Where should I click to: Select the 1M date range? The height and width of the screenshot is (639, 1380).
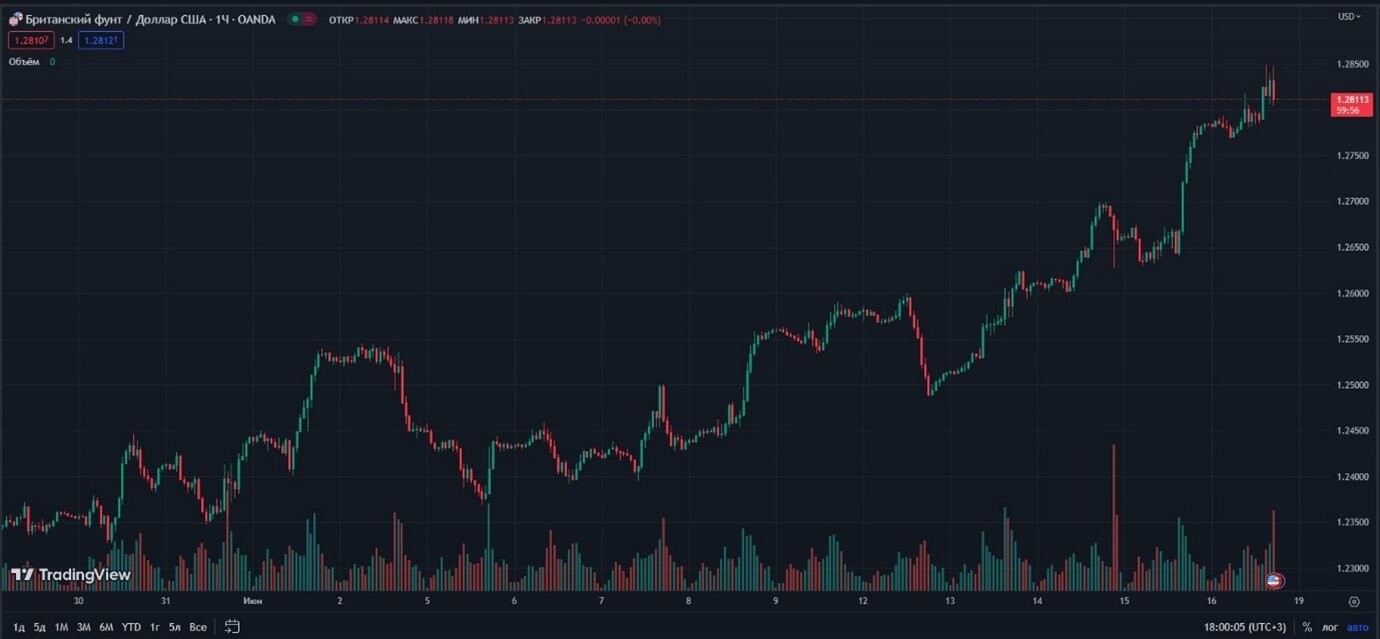tap(61, 627)
